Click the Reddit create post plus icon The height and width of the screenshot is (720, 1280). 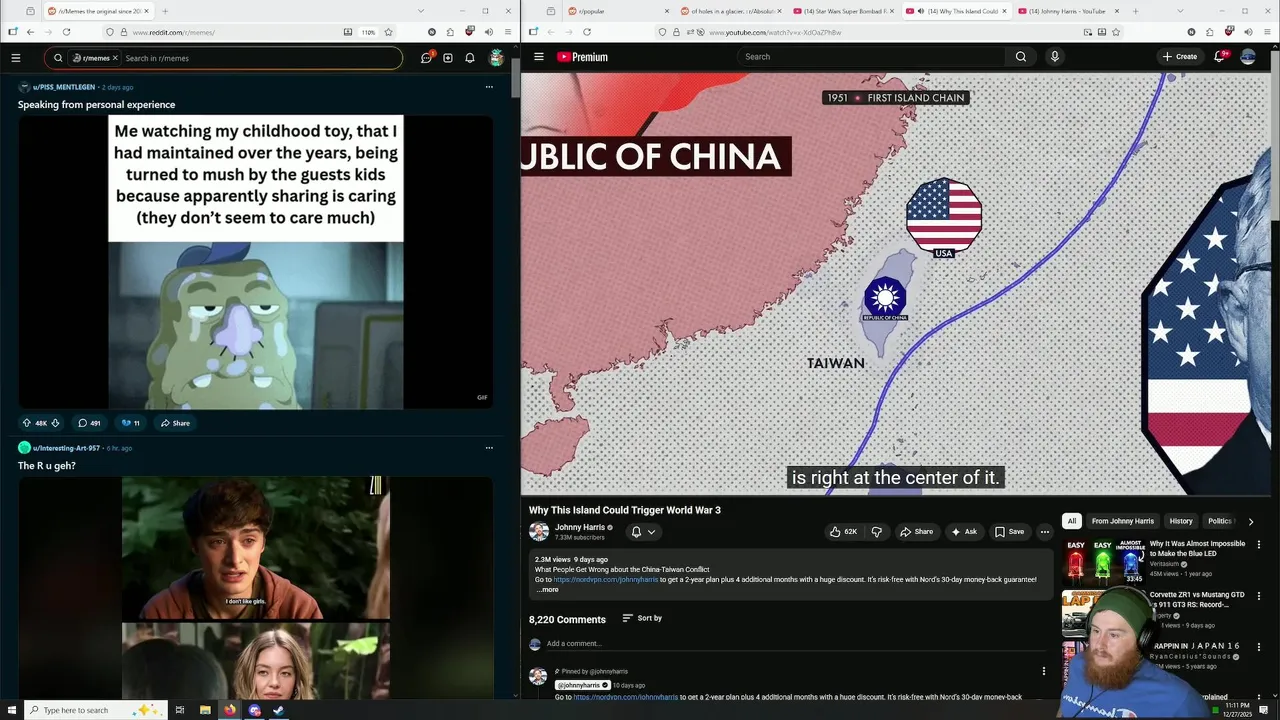[x=448, y=58]
